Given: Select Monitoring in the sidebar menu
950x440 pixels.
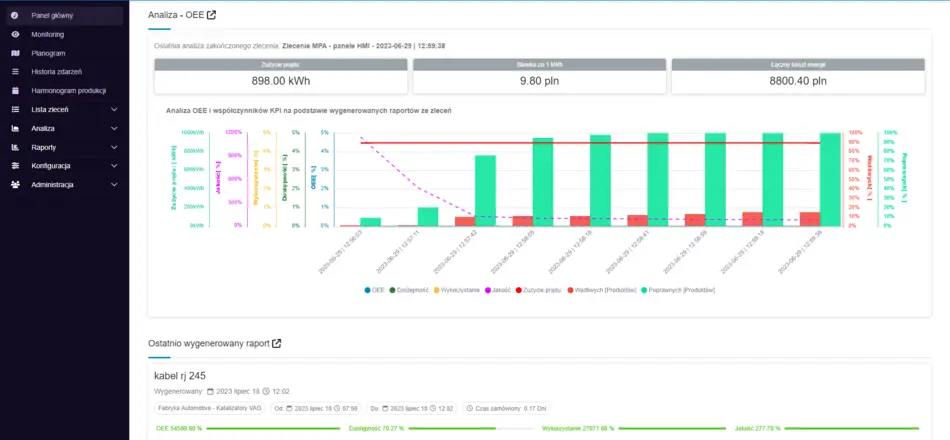Looking at the screenshot, I should 48,34.
